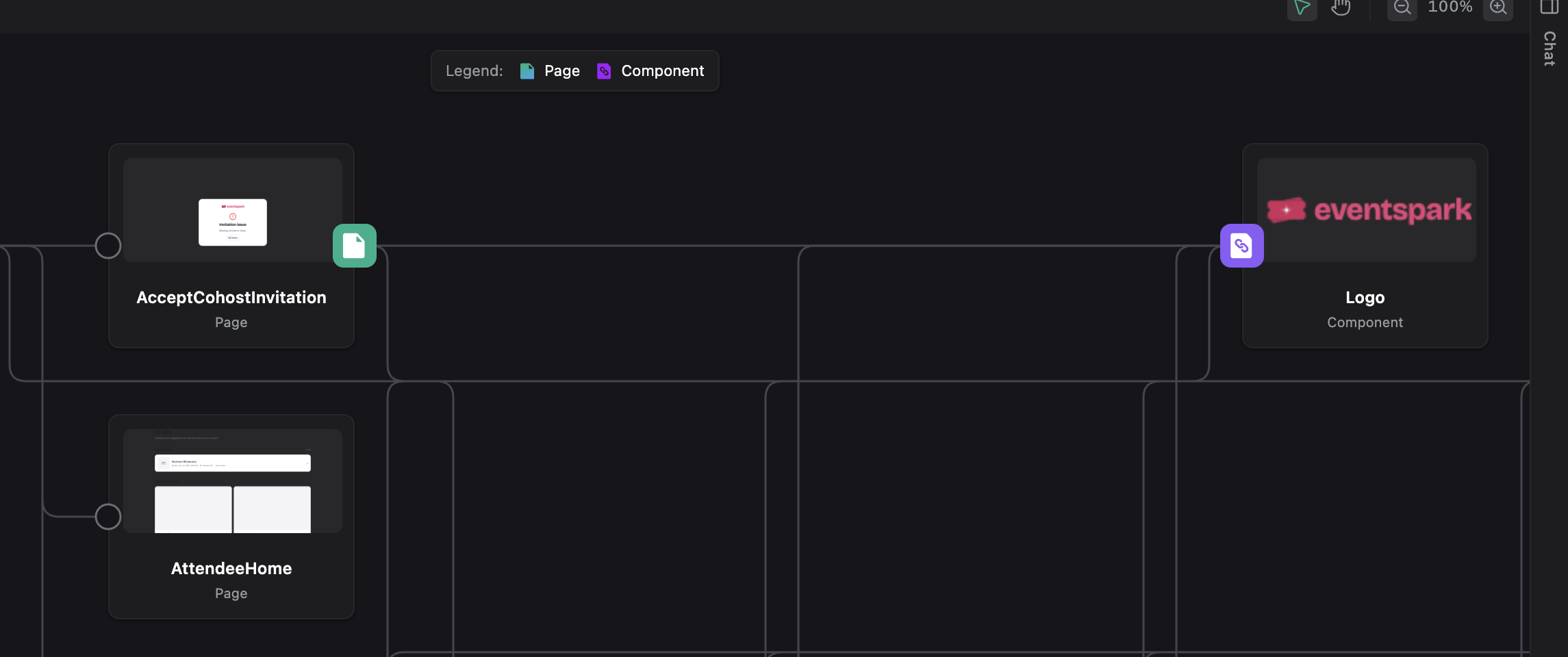The height and width of the screenshot is (657, 1568).
Task: Open AttendeeHome page preview thumbnail
Action: (233, 481)
